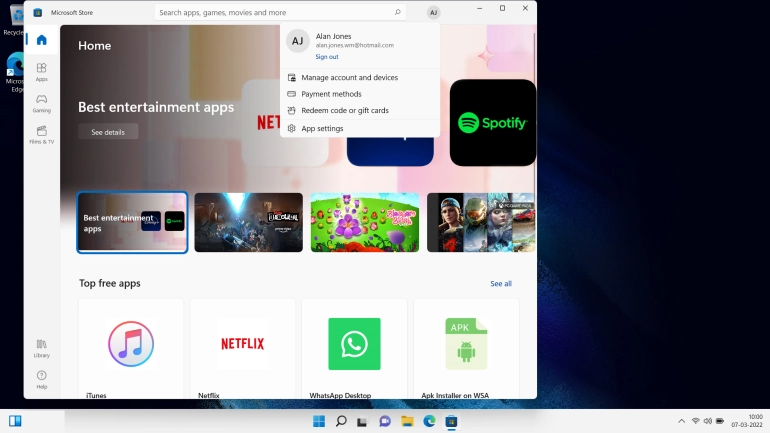Click the search magnifier icon
The width and height of the screenshot is (770, 433).
[x=397, y=12]
